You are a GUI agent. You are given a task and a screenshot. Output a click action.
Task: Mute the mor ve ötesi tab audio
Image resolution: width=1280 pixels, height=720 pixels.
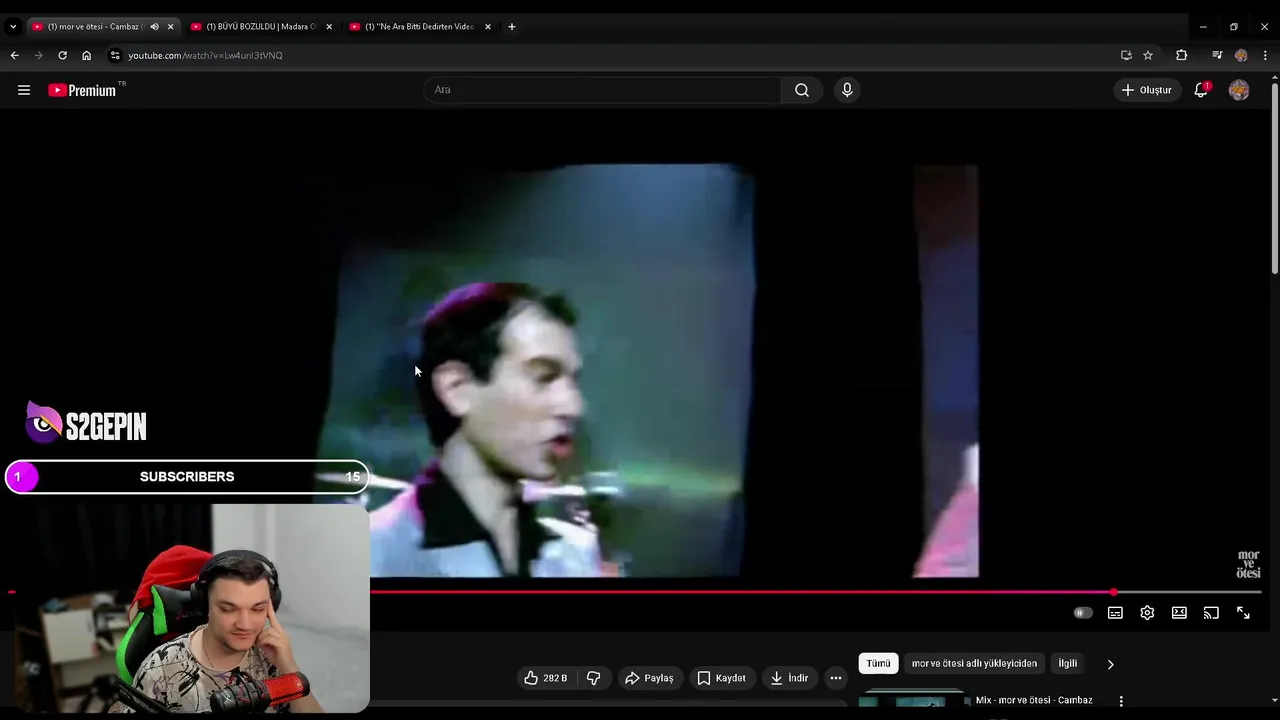154,27
